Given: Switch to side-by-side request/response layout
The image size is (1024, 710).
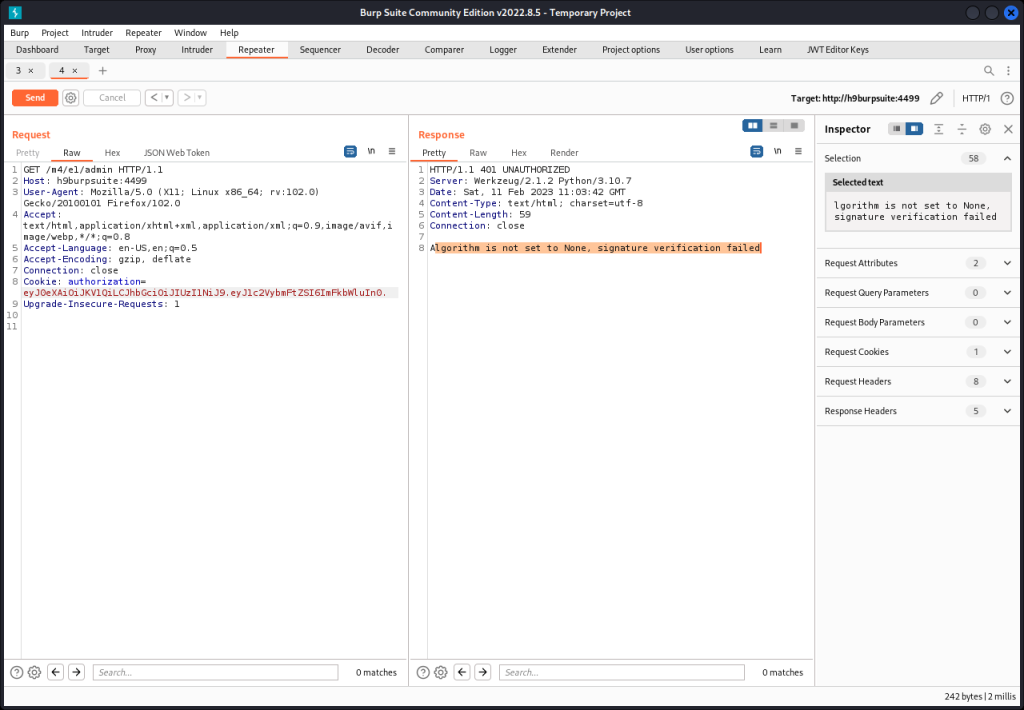Looking at the screenshot, I should [x=752, y=125].
